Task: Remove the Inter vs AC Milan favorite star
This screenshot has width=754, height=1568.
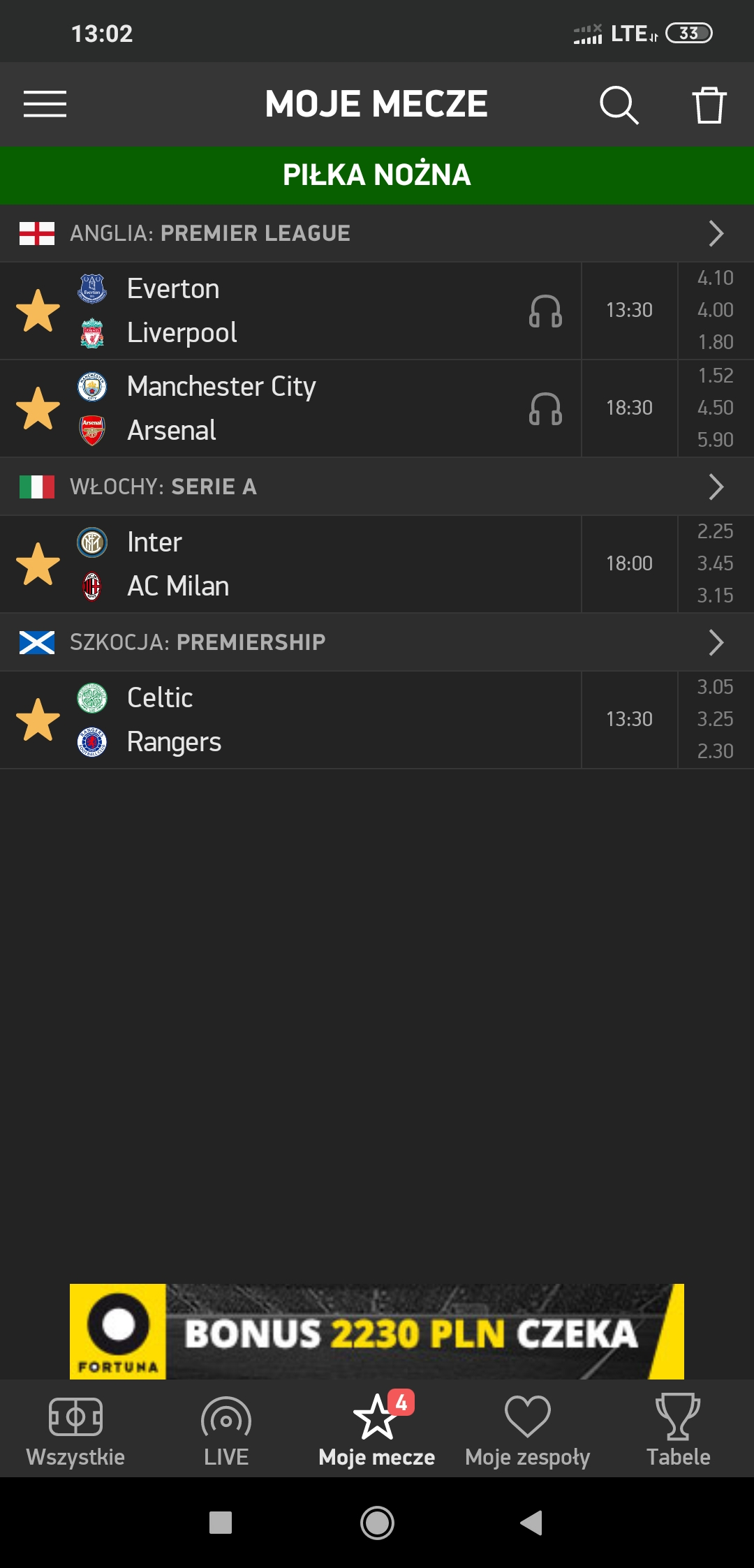Action: pos(38,564)
